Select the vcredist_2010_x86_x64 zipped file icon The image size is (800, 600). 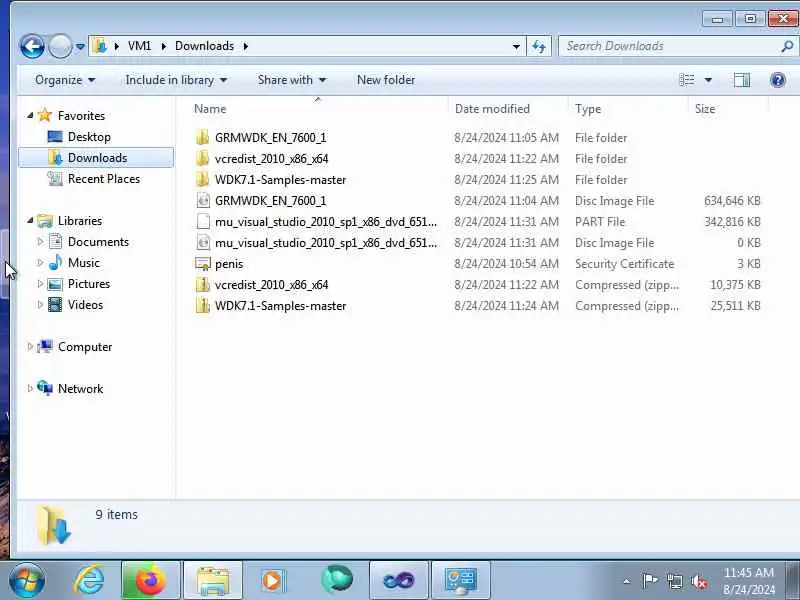point(203,284)
